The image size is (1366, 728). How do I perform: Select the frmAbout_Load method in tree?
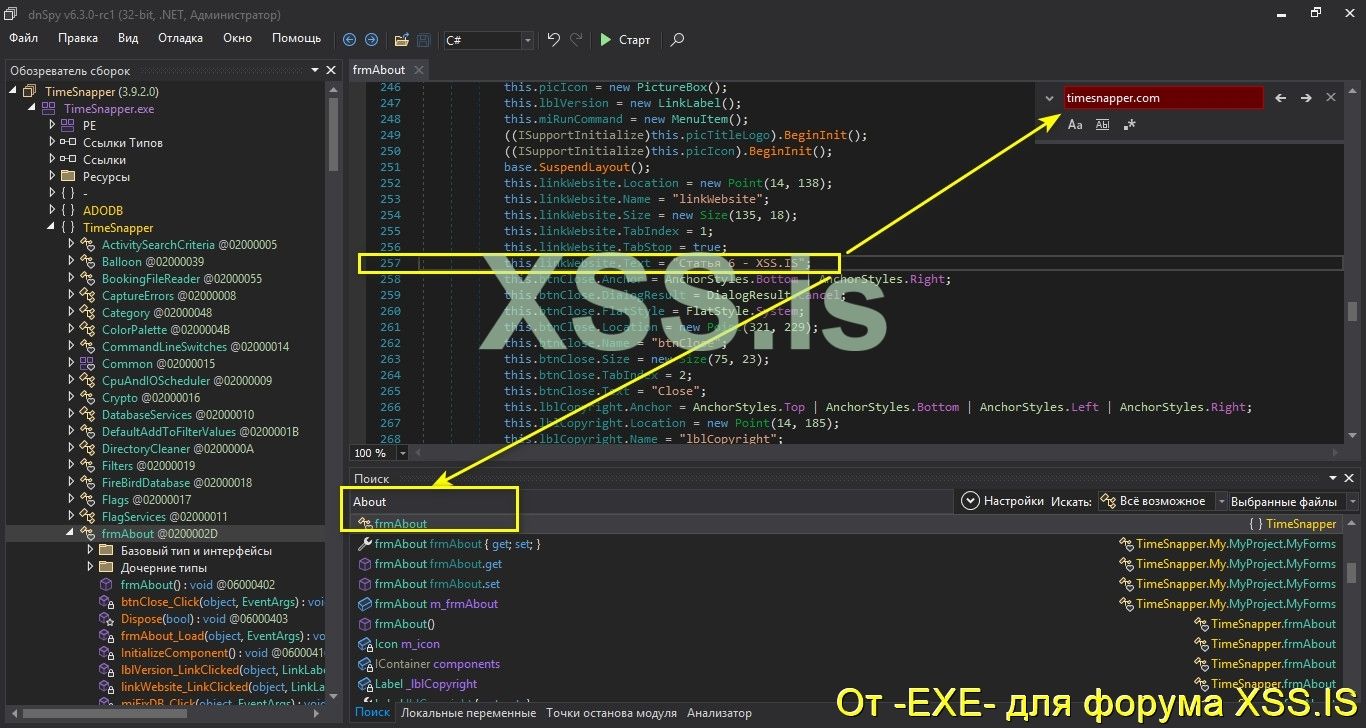[222, 636]
